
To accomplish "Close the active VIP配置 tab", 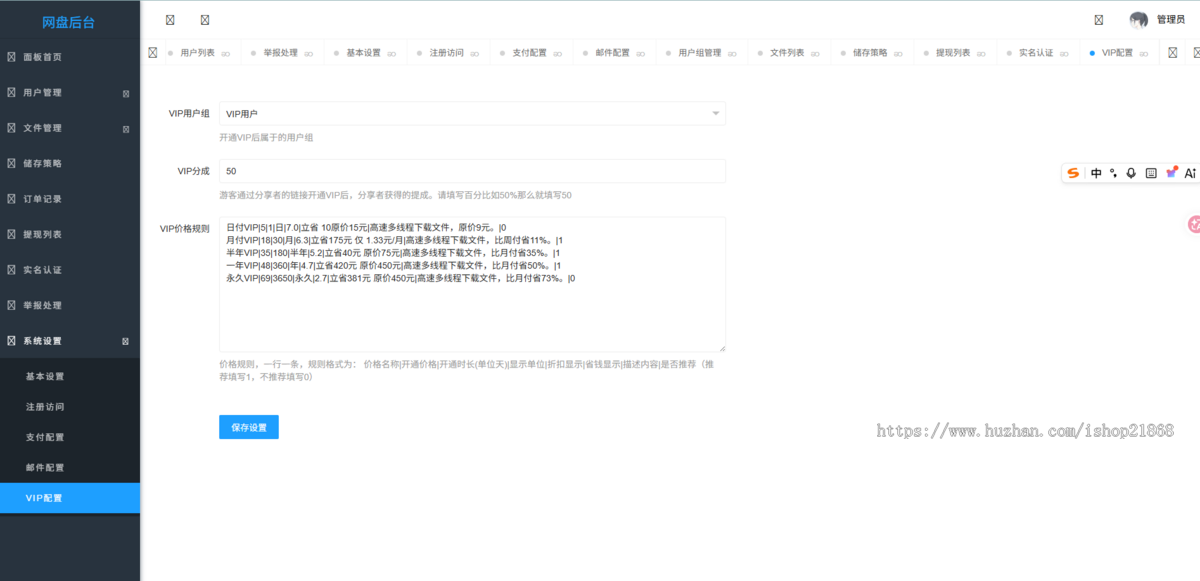I will pyautogui.click(x=1145, y=53).
